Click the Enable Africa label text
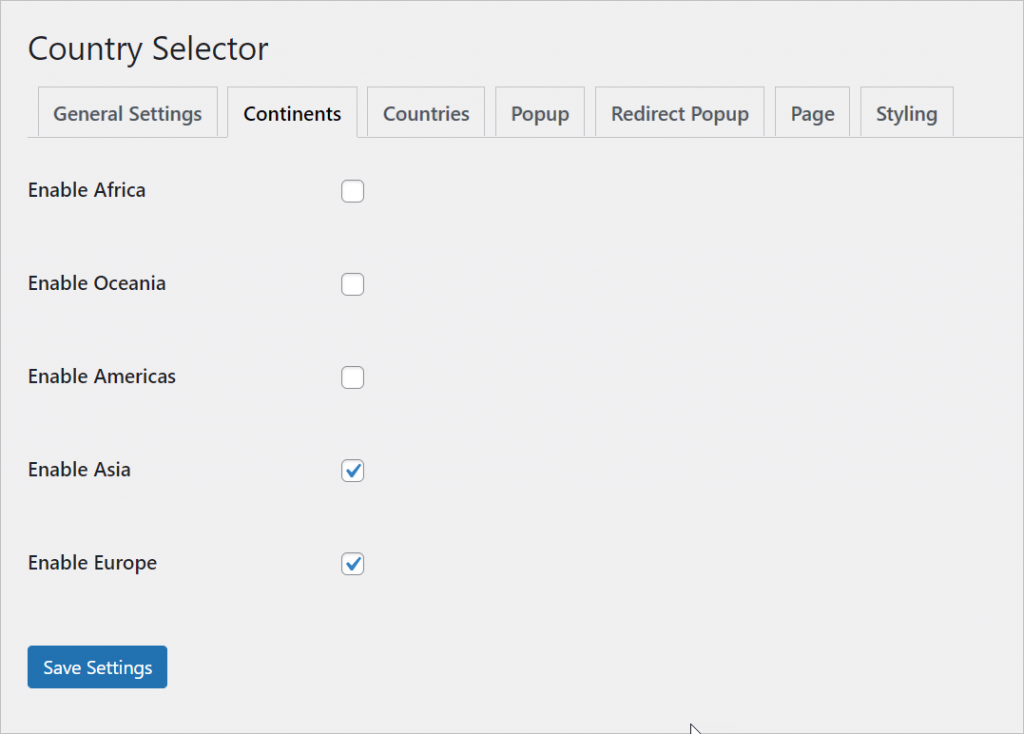This screenshot has width=1024, height=734. (x=86, y=190)
